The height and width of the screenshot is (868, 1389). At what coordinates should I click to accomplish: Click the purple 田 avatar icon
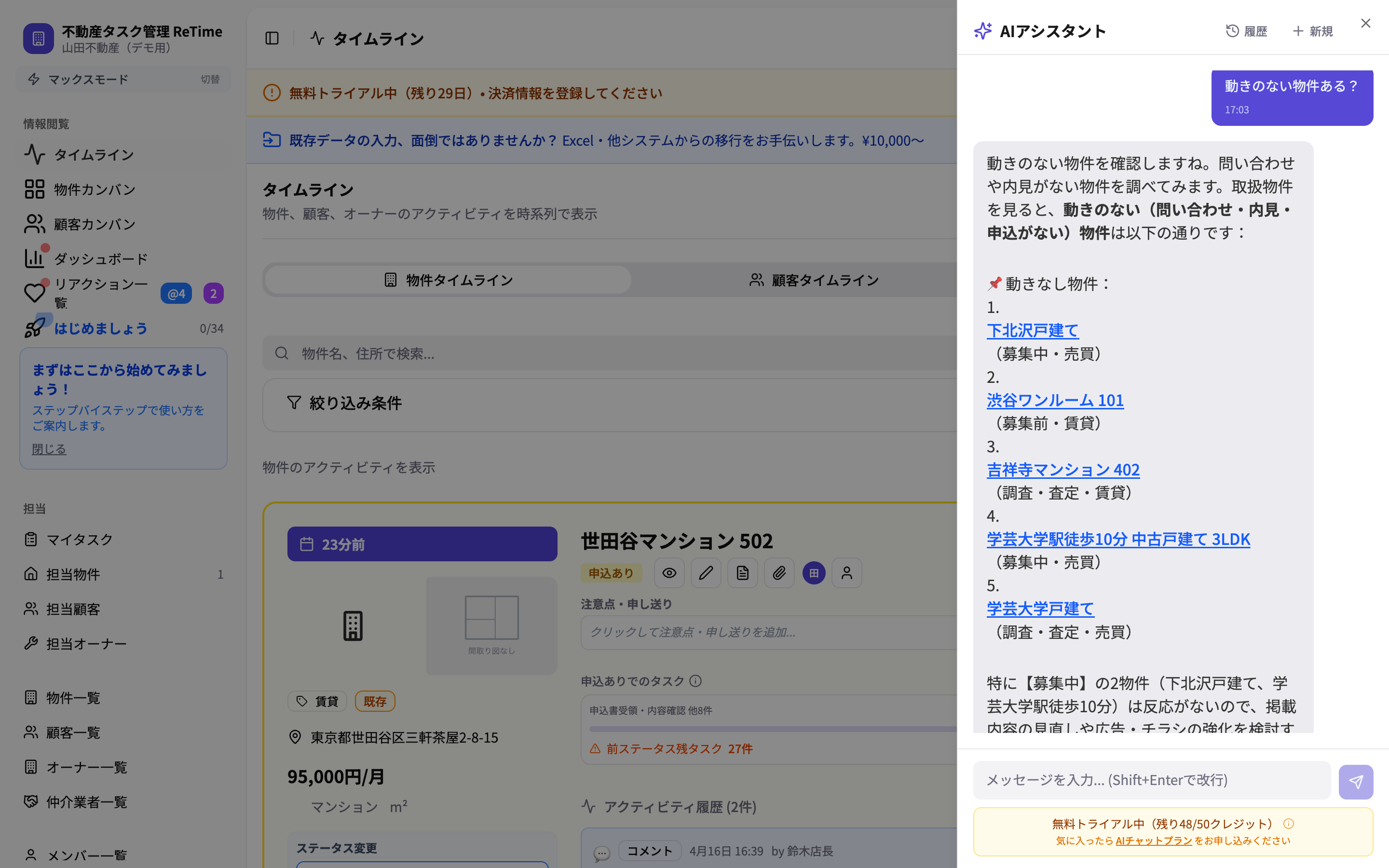814,573
